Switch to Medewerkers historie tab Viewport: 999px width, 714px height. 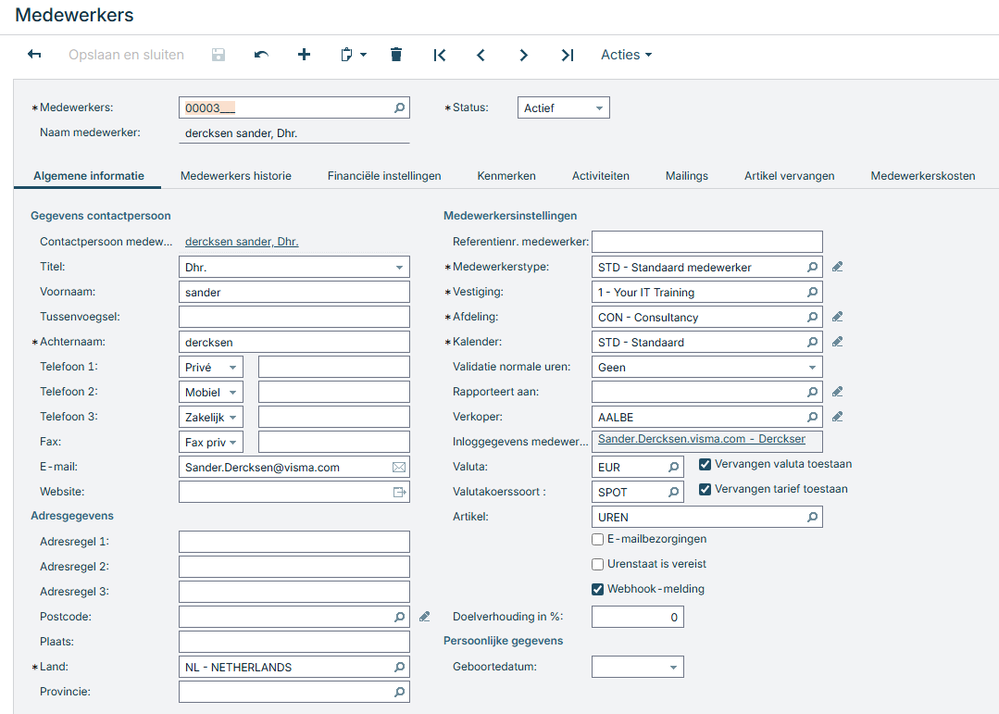click(236, 176)
